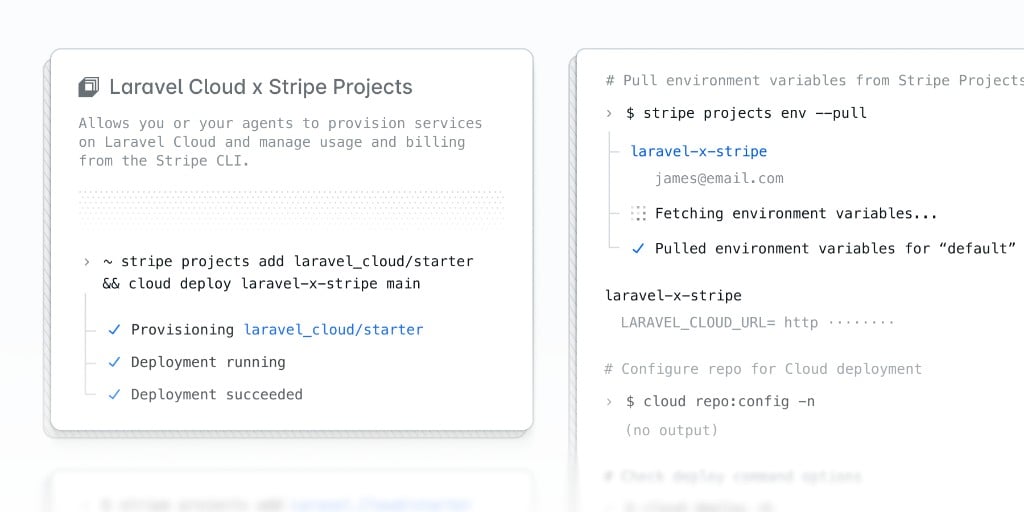1024x512 pixels.
Task: Click the 'Deployment running' status text
Action: pos(208,362)
